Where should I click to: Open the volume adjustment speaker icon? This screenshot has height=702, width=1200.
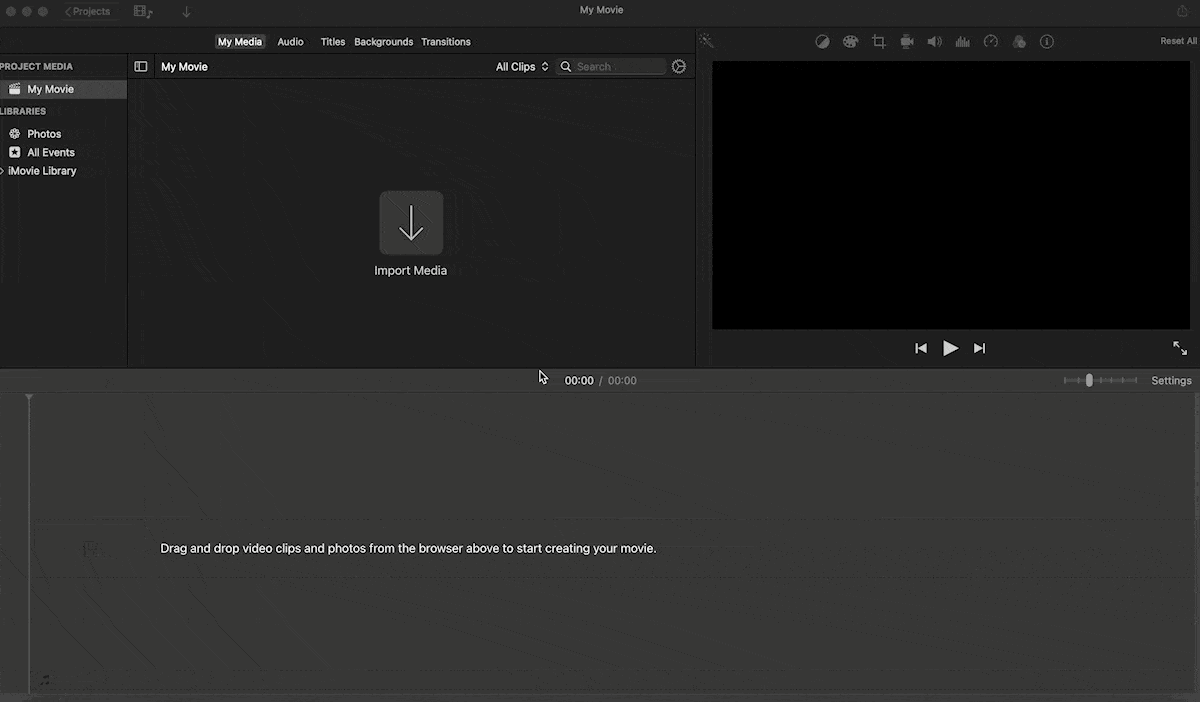(x=934, y=42)
